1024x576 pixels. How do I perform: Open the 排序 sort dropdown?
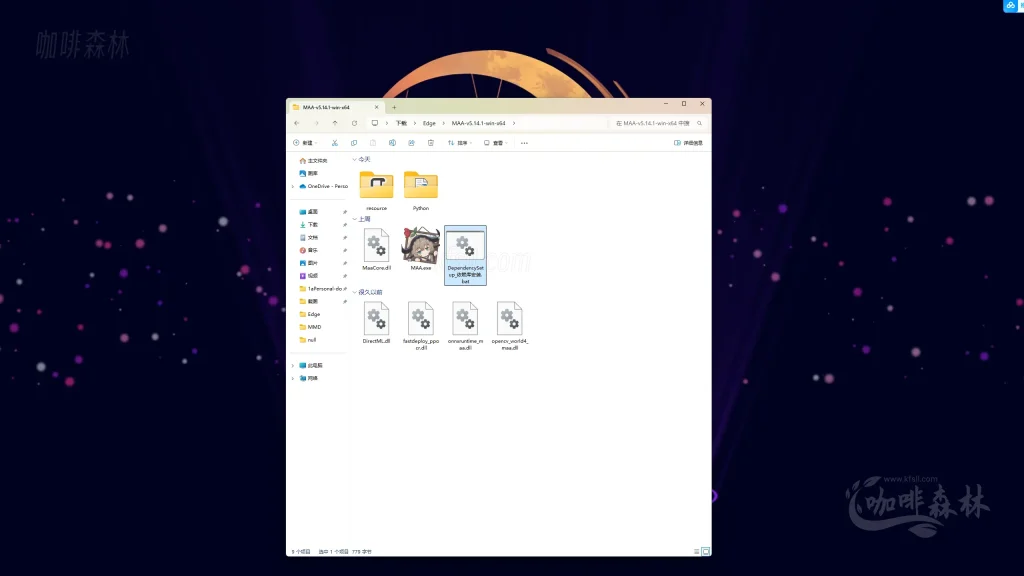click(458, 143)
